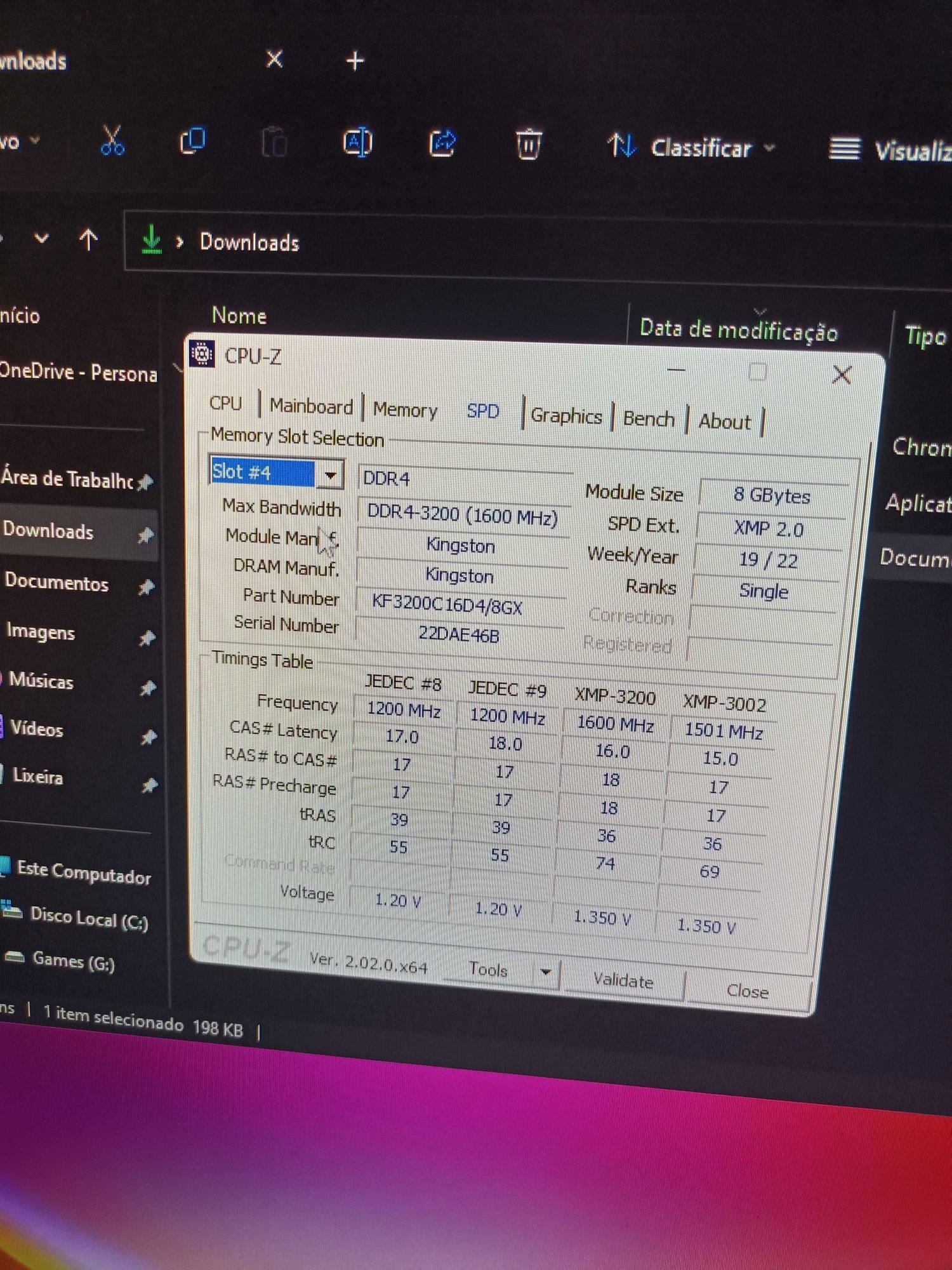Click the green Downloads icon in address bar
The height and width of the screenshot is (1270, 952).
151,240
